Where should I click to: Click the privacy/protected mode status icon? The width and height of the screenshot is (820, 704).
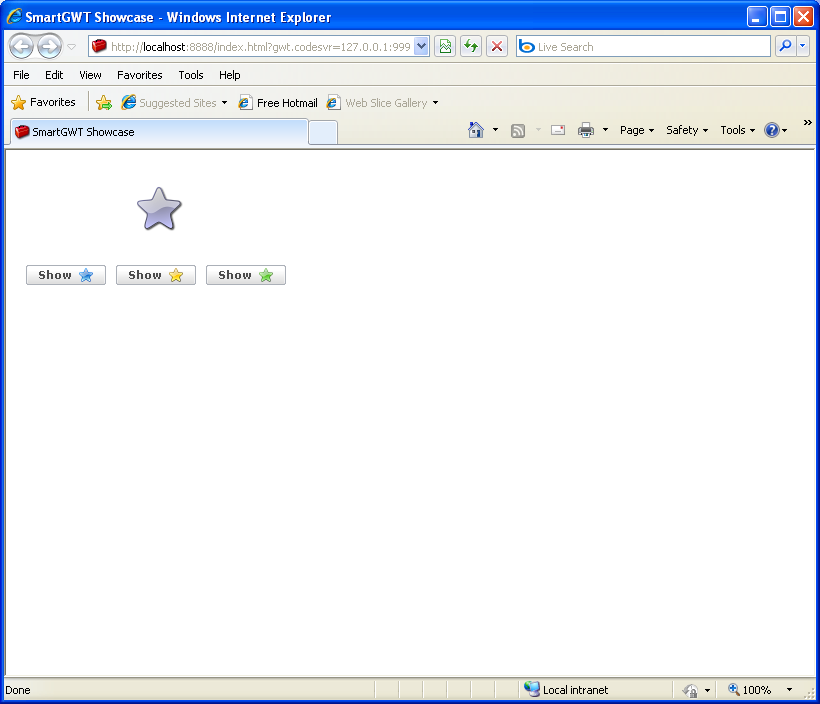[x=690, y=690]
